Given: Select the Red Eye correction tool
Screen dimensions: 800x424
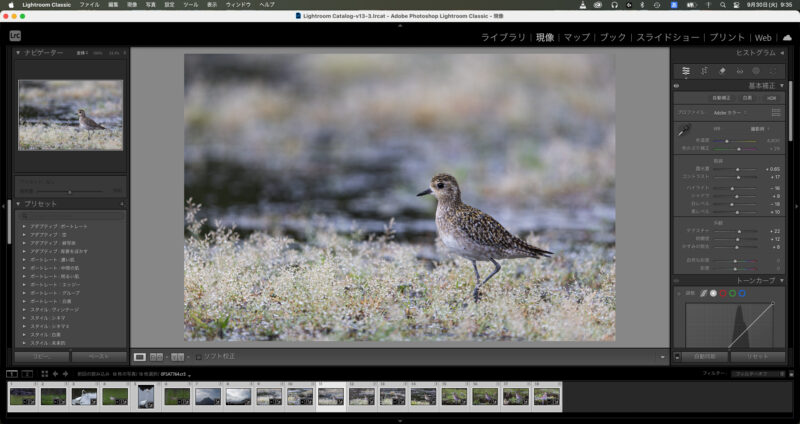Looking at the screenshot, I should point(739,71).
